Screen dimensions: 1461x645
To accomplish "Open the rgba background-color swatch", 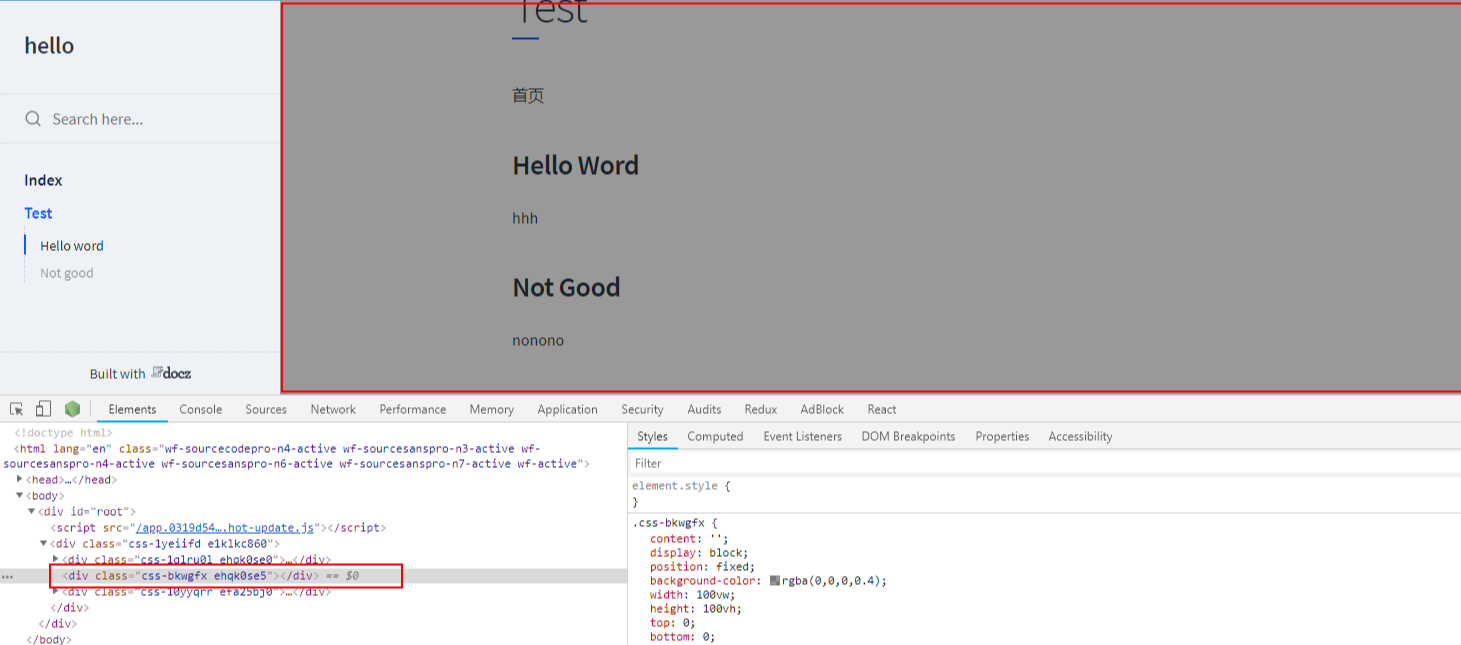I will [x=775, y=581].
